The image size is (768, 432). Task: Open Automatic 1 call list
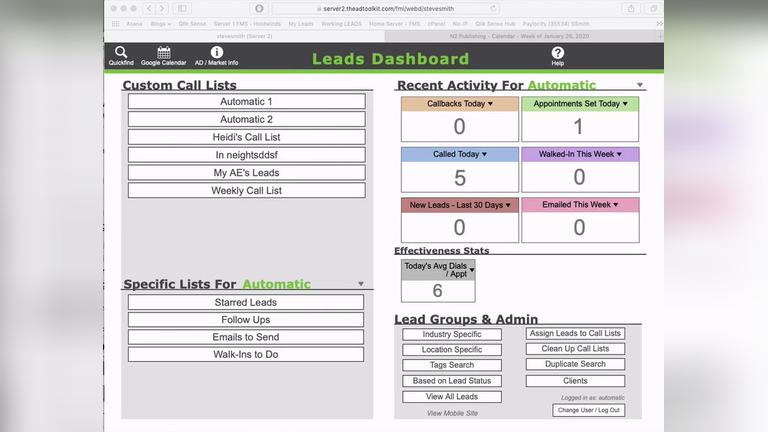(x=246, y=101)
